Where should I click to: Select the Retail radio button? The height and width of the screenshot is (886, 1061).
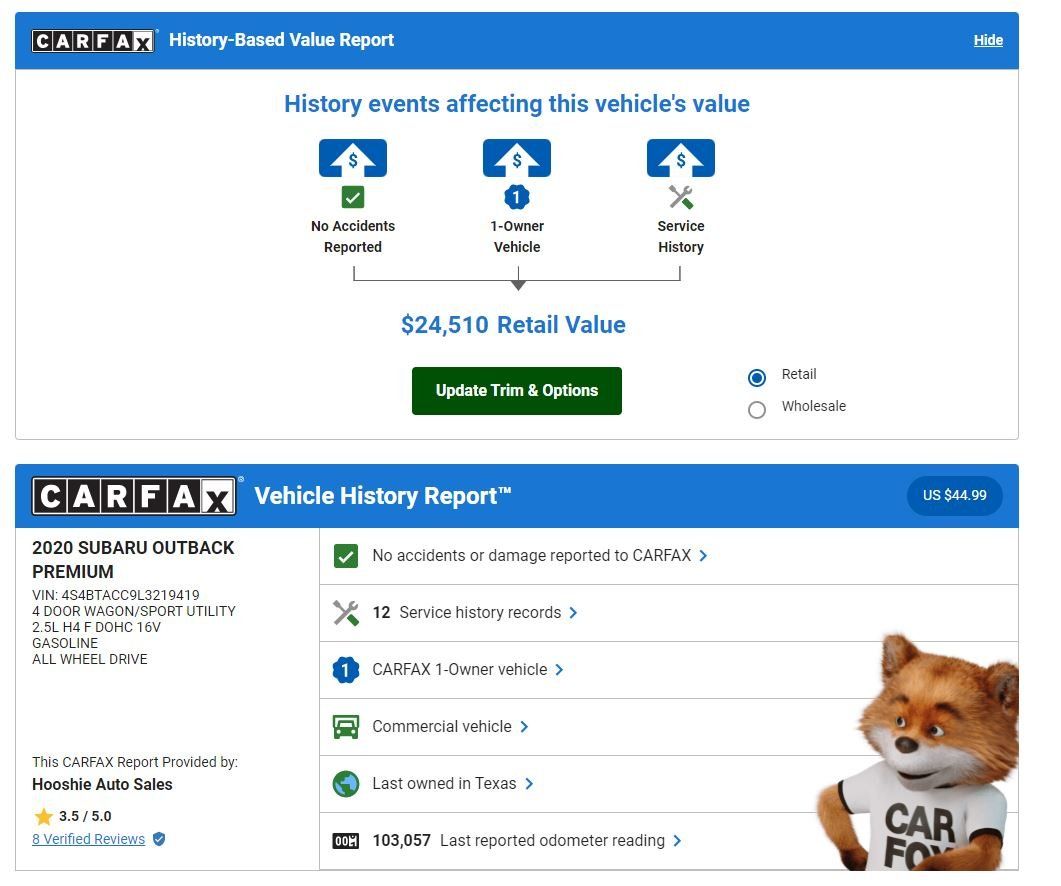[757, 377]
